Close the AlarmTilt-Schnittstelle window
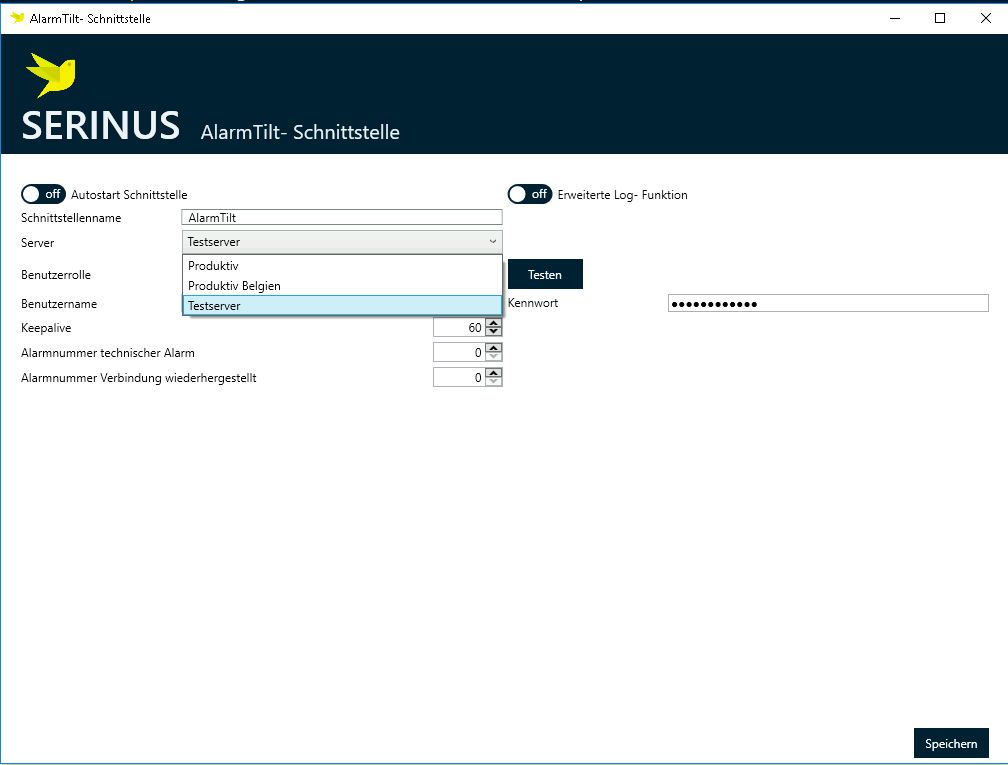This screenshot has height=765, width=1008. click(x=986, y=18)
